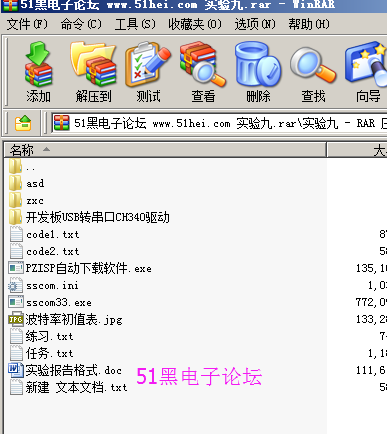Click the archive path address field
This screenshot has width=387, height=434.
pyautogui.click(x=219, y=123)
